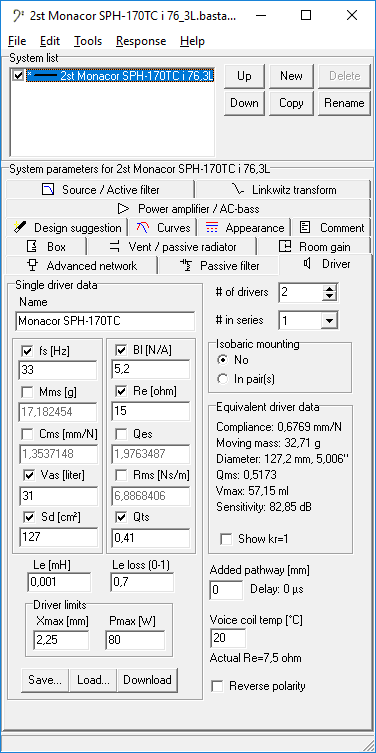The width and height of the screenshot is (376, 753).
Task: Toggle the Re [ohm] checkbox
Action: (120, 392)
